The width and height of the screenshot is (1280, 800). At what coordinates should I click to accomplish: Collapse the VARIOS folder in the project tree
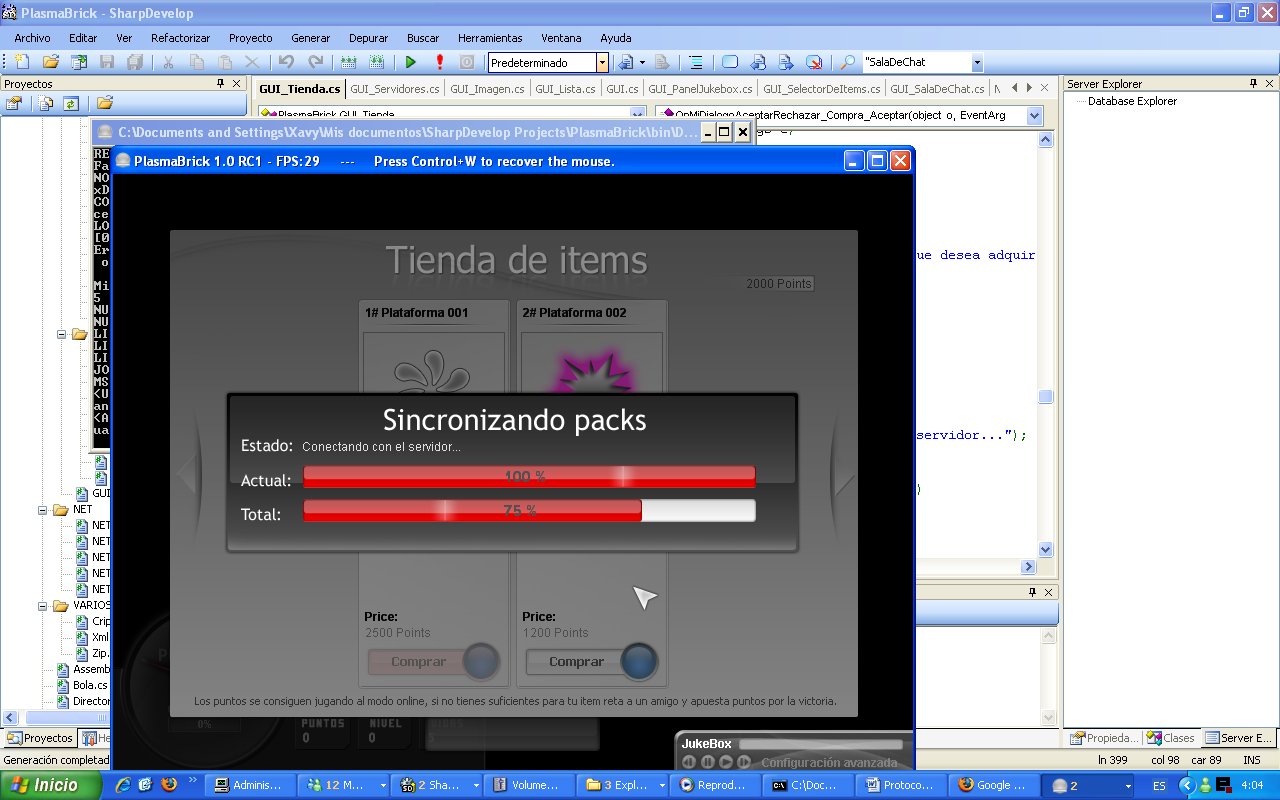44,606
